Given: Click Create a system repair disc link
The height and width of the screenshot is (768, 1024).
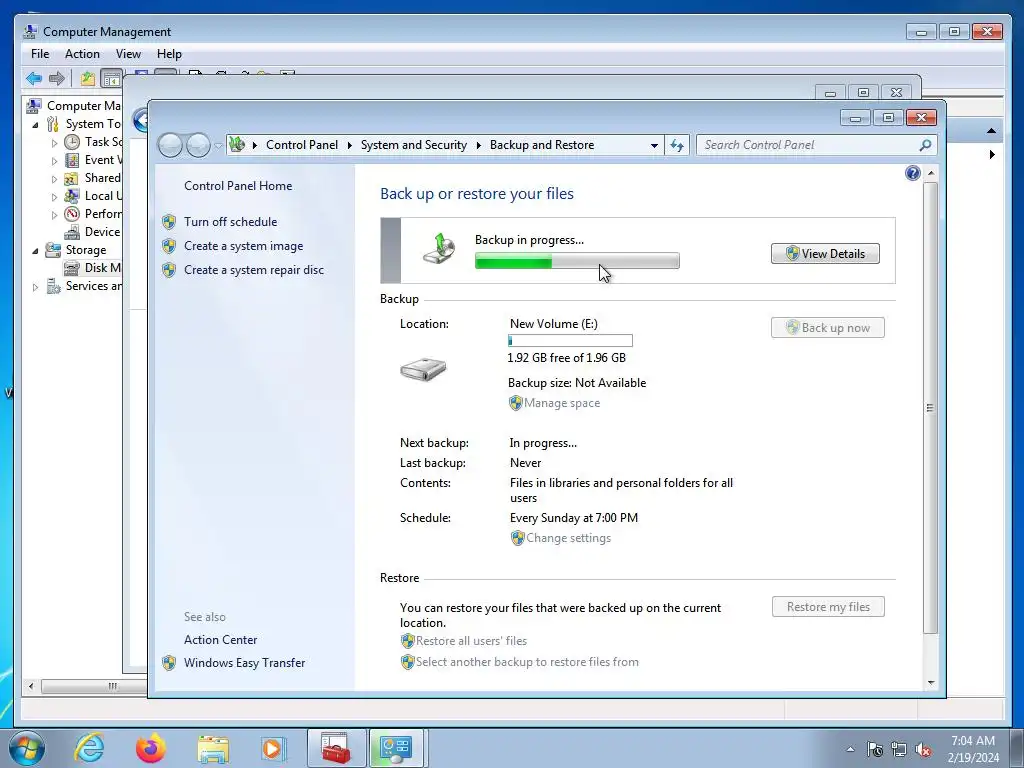Looking at the screenshot, I should click(254, 270).
